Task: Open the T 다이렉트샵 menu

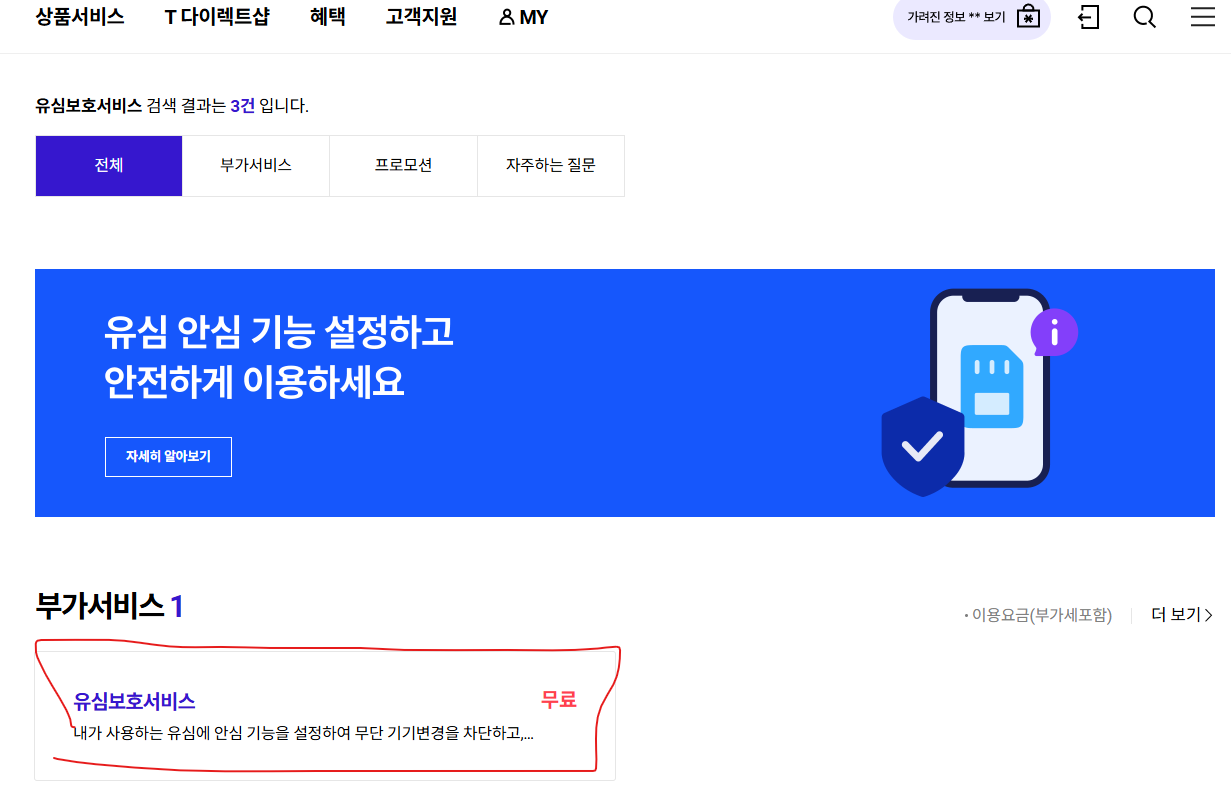Action: tap(216, 16)
